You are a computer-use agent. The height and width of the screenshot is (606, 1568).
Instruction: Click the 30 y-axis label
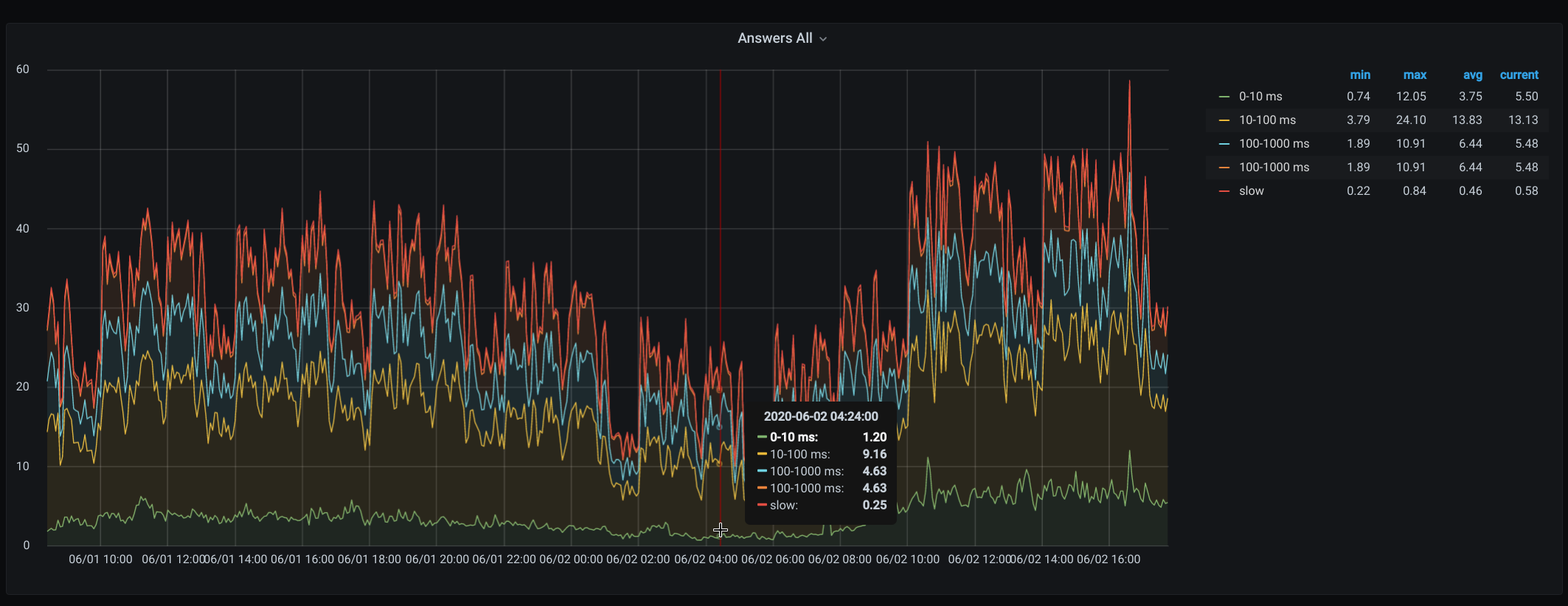click(23, 308)
